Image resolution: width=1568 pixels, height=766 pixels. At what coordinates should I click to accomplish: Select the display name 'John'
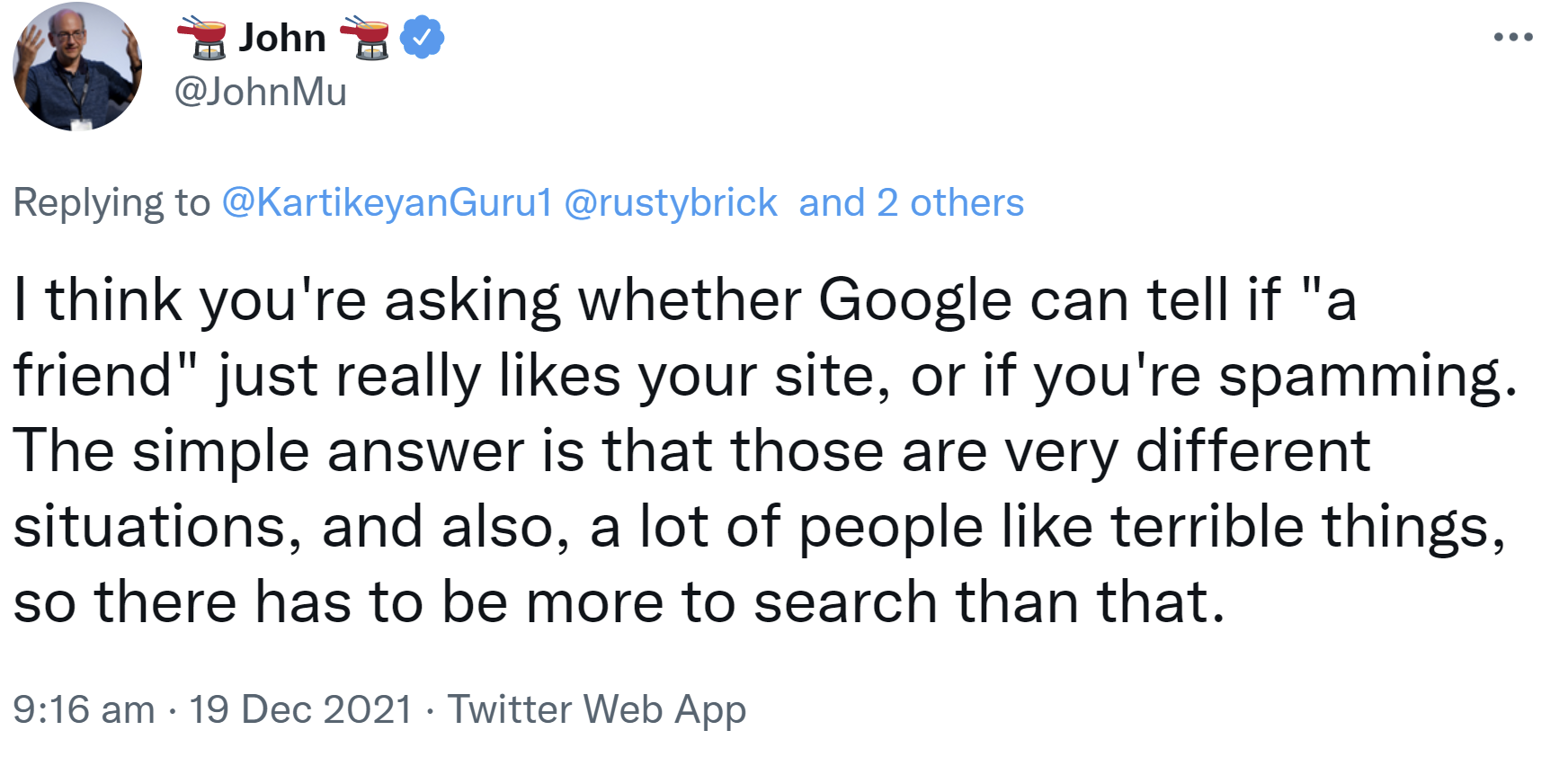coord(282,36)
